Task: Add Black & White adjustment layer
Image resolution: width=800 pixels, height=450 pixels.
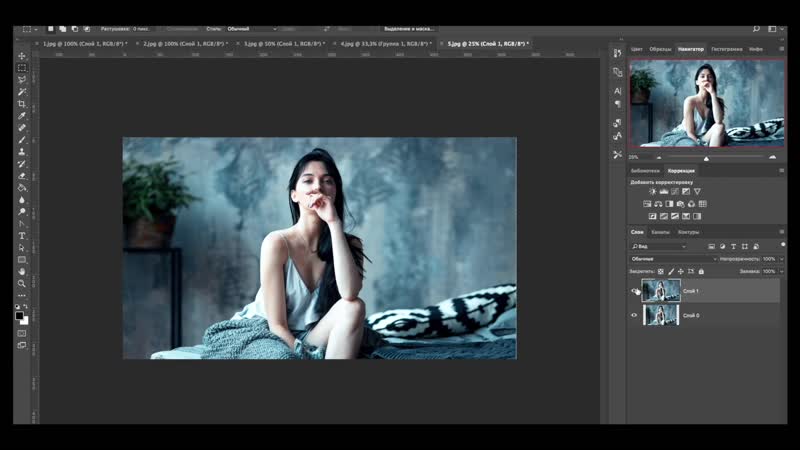Action: 669,204
